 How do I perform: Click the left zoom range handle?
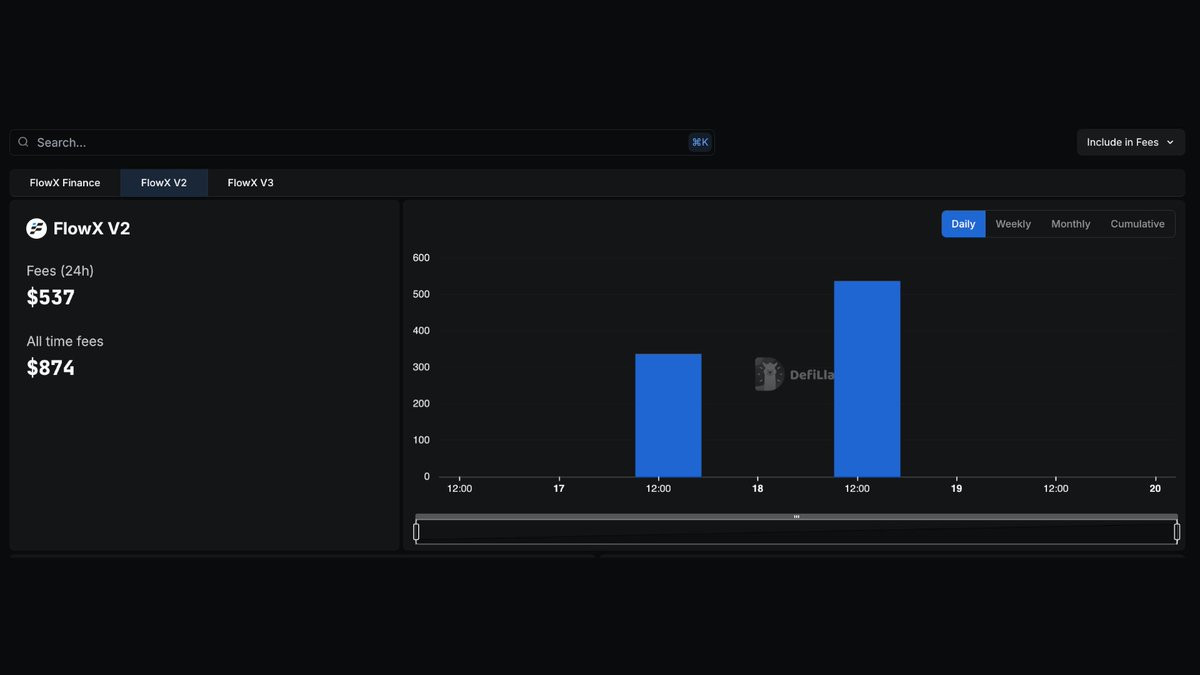tap(417, 532)
